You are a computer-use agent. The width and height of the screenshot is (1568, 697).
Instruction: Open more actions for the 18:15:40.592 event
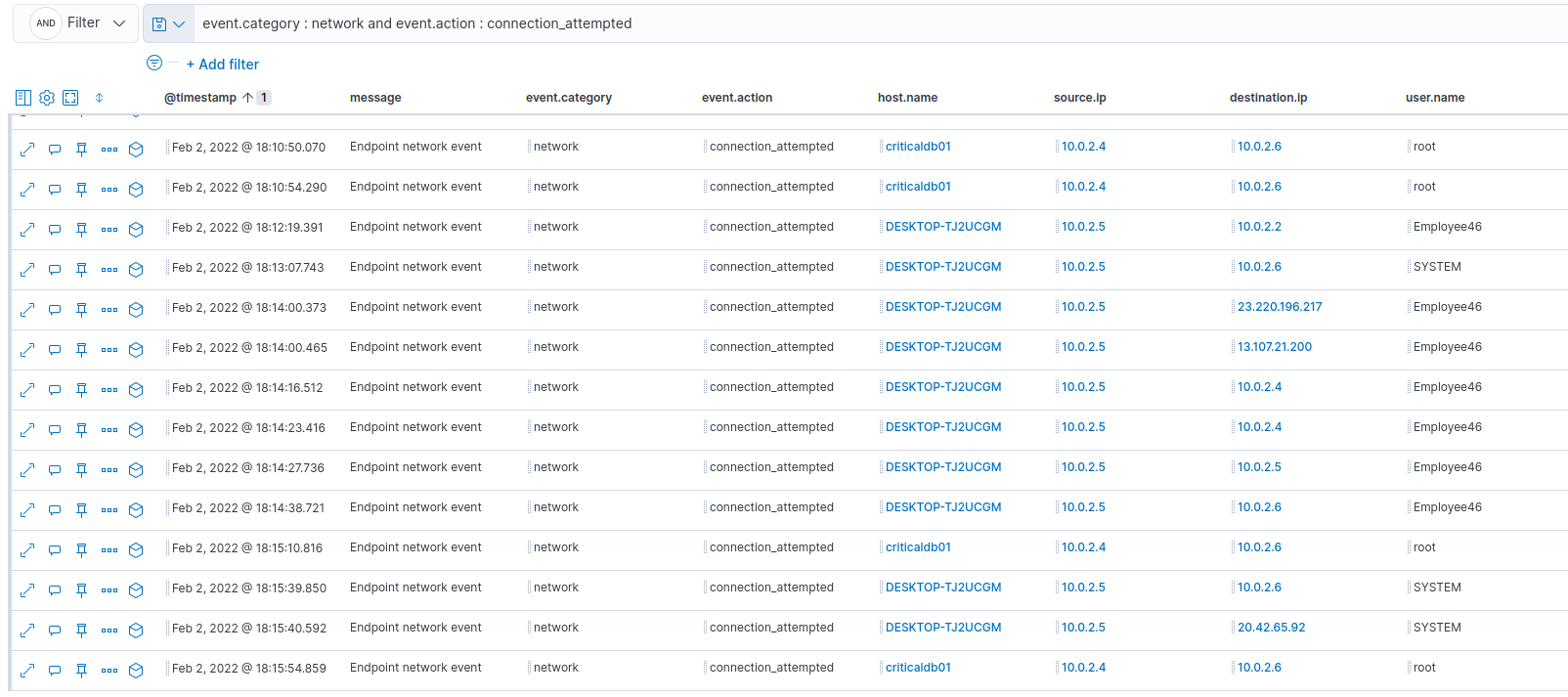click(x=109, y=631)
